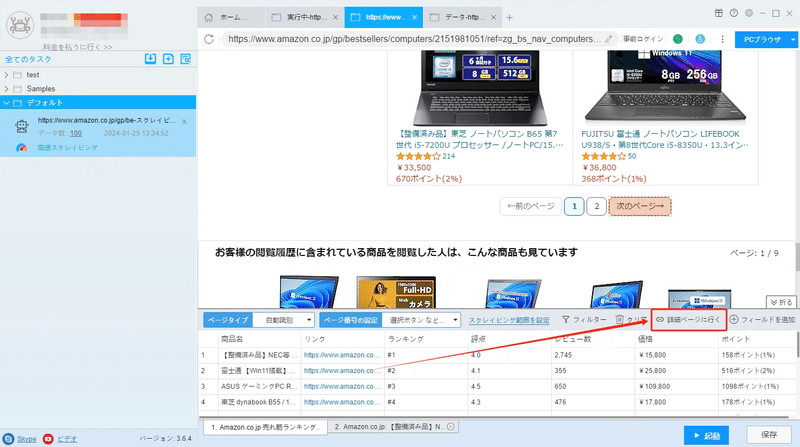The width and height of the screenshot is (800, 447).
Task: Click the ビデオ text link in the footer
Action: point(67,439)
